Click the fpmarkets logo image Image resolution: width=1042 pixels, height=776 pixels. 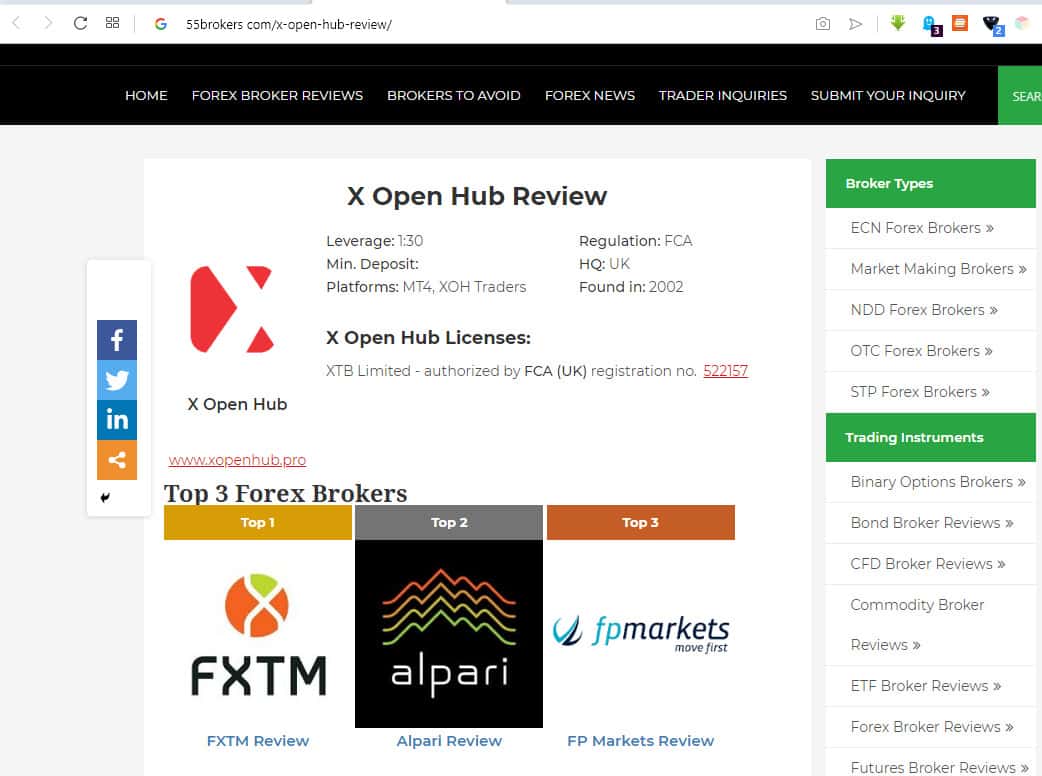(x=641, y=634)
